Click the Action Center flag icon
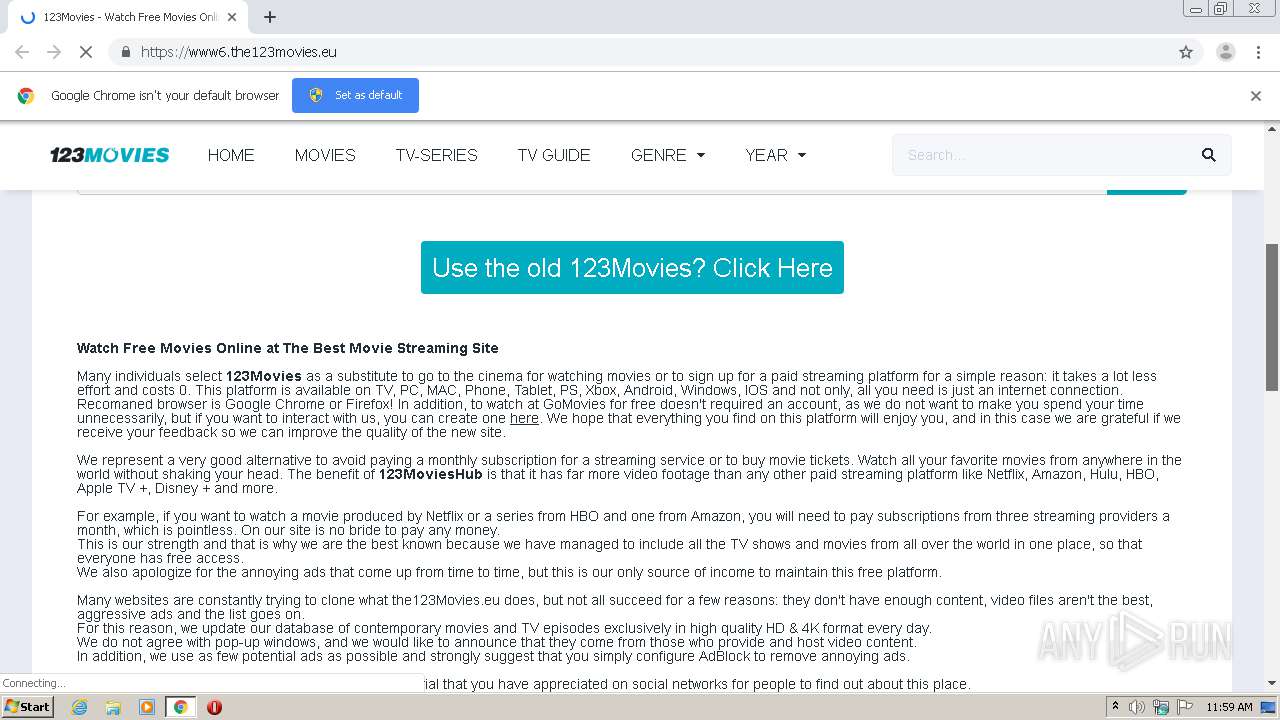Image resolution: width=1280 pixels, height=720 pixels. 1185,707
